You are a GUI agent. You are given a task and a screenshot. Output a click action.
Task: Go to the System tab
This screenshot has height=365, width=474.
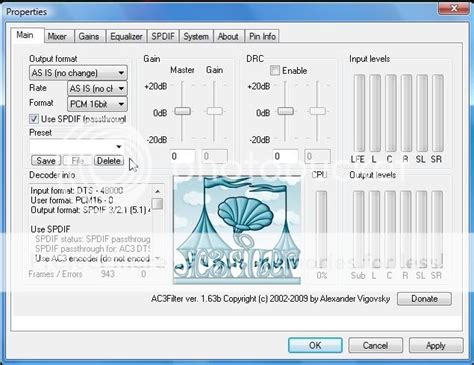pos(196,36)
